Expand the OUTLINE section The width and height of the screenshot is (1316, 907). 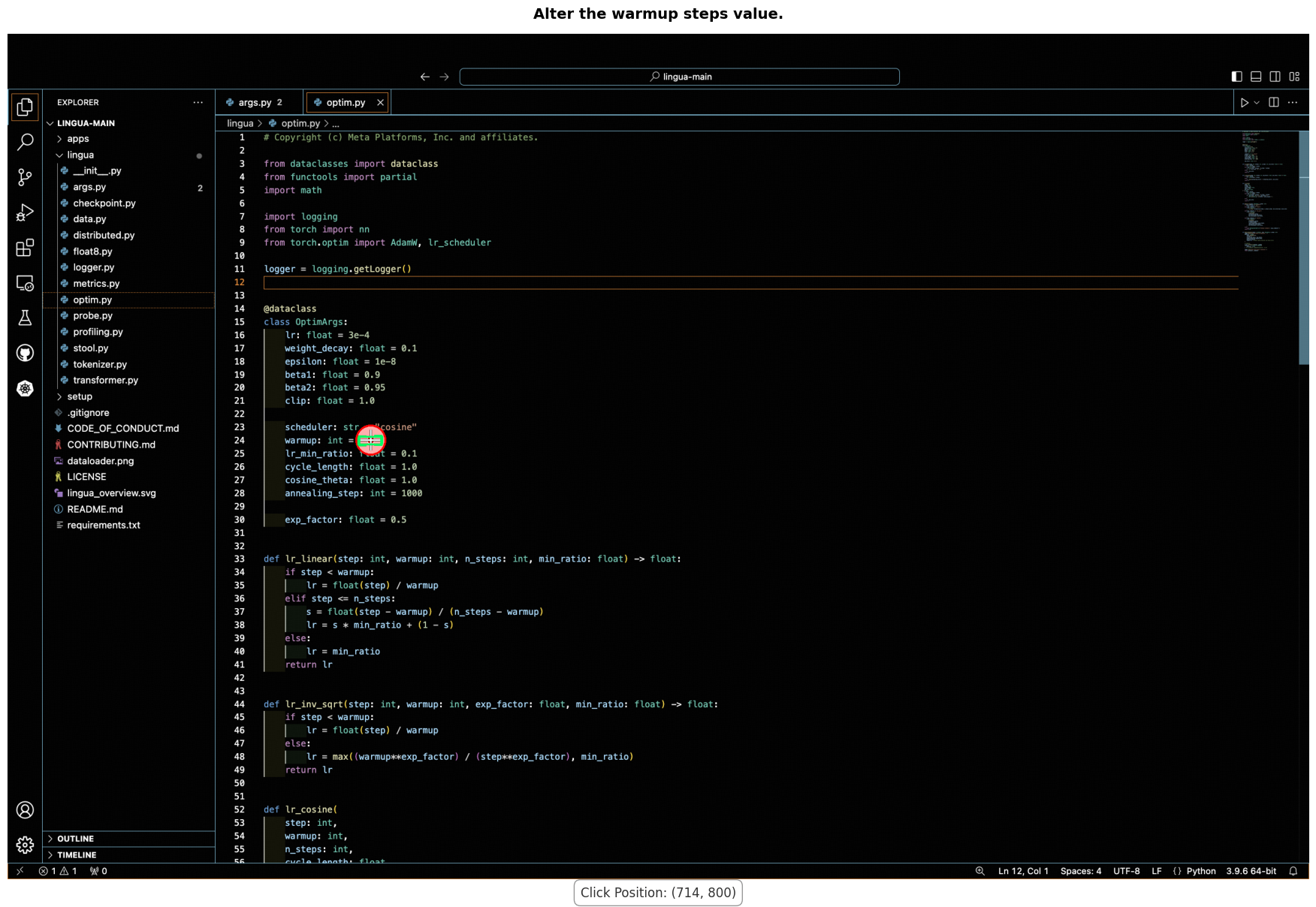click(75, 839)
